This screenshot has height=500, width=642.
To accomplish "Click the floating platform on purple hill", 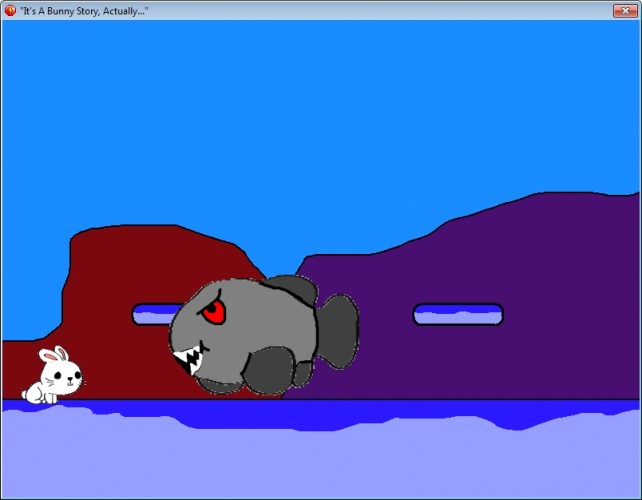I will [x=458, y=314].
